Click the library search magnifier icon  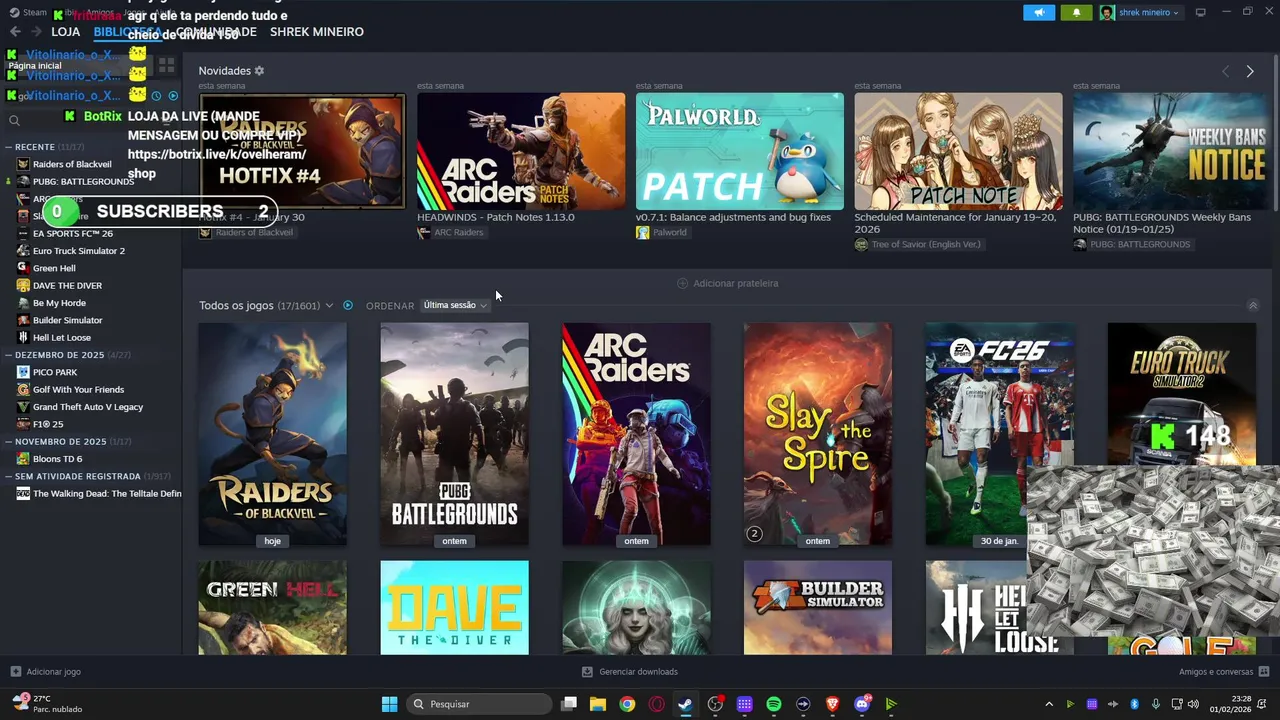click(14, 121)
